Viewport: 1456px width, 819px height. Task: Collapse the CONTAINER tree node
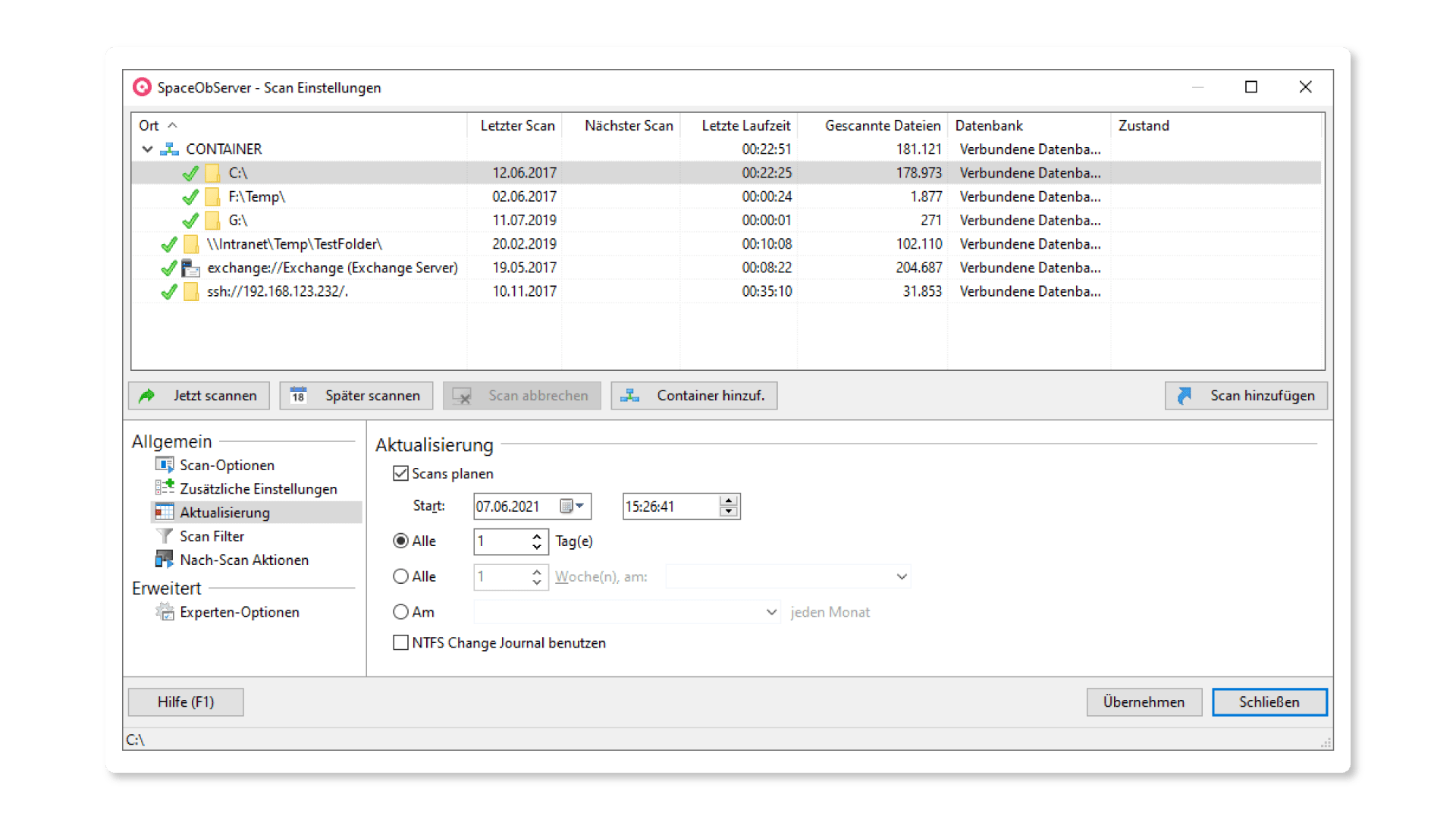(147, 149)
